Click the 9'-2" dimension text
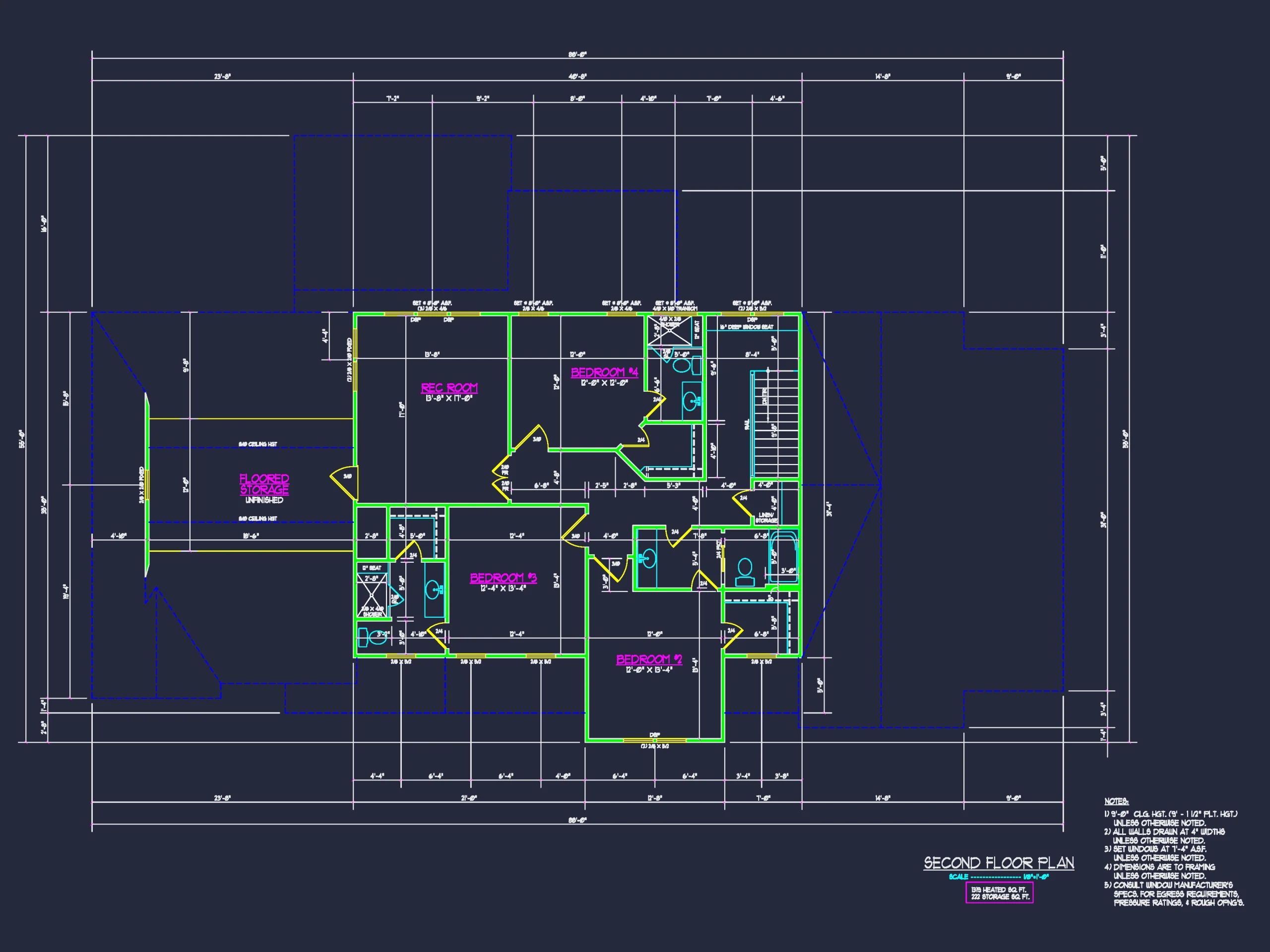Screen dimensions: 1270x952 pos(483,99)
